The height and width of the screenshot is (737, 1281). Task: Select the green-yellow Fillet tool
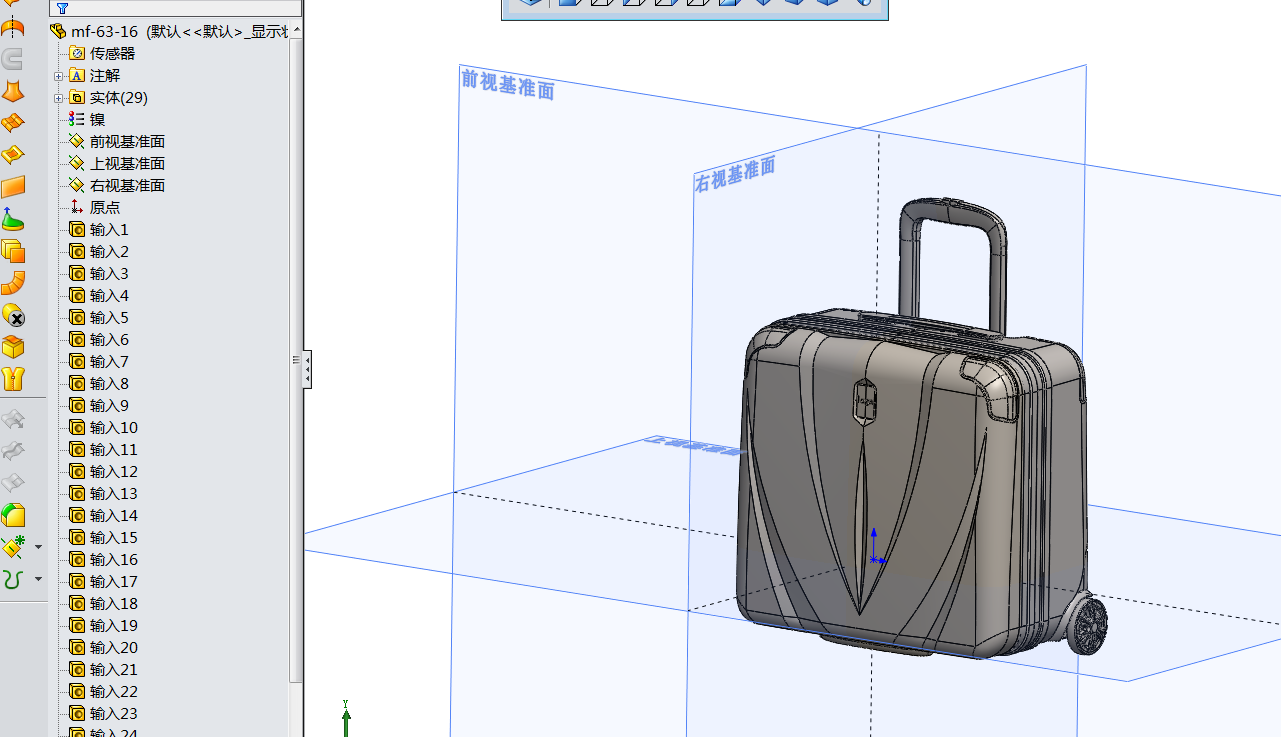(x=13, y=515)
